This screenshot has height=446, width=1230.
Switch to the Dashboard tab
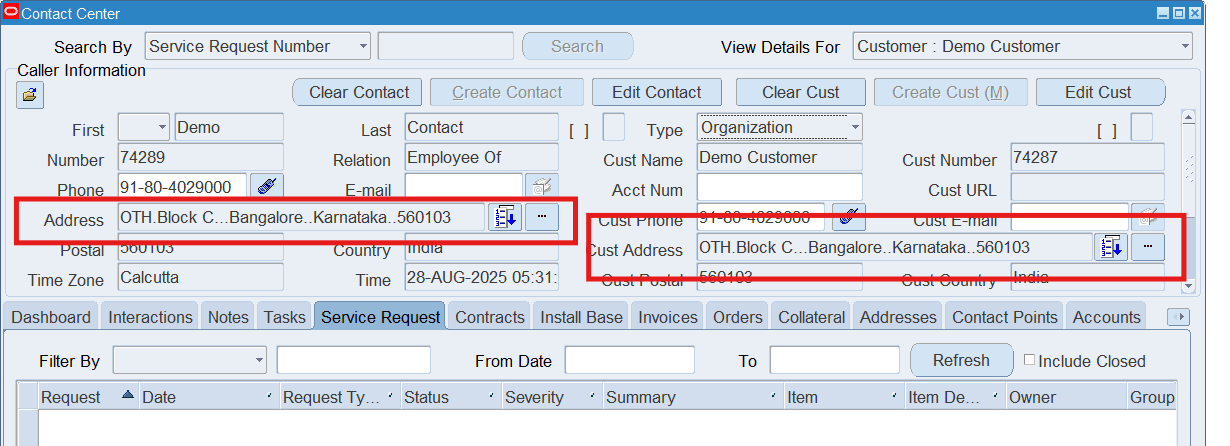coord(51,317)
